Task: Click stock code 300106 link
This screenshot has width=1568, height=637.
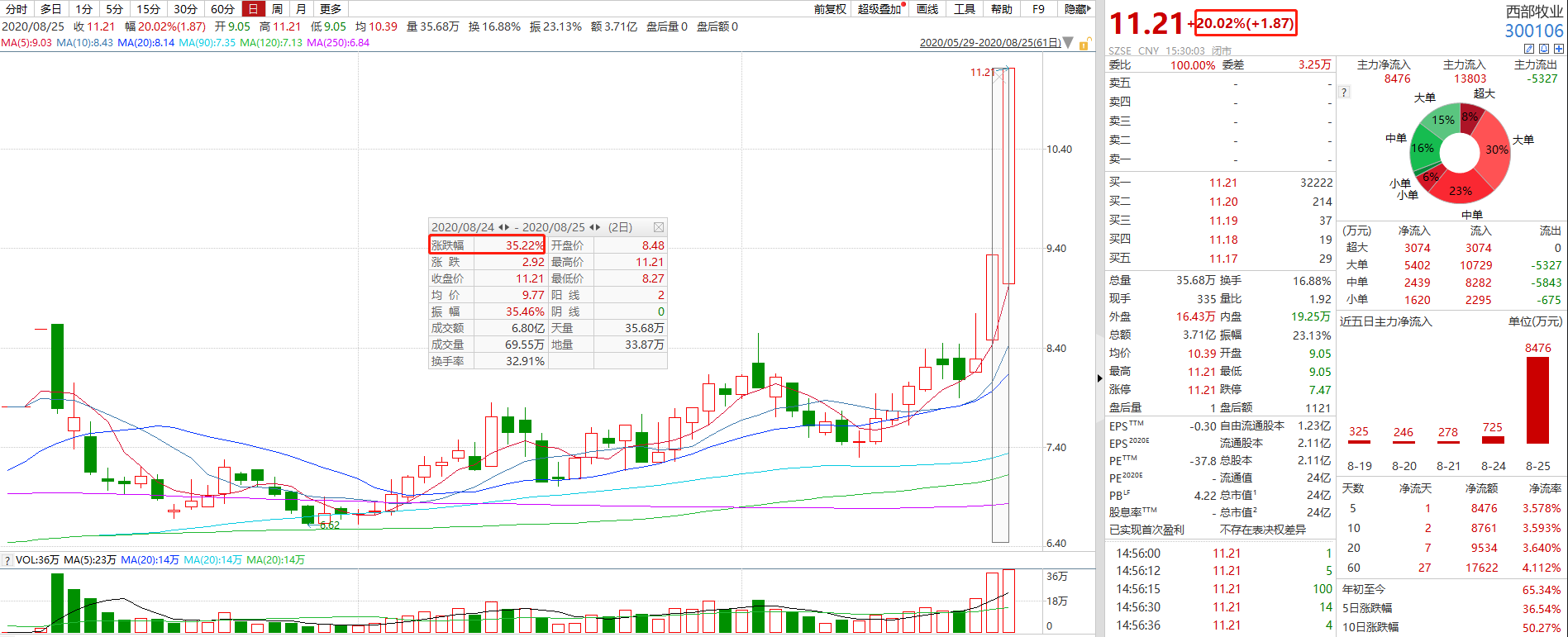Action: 1533,31
